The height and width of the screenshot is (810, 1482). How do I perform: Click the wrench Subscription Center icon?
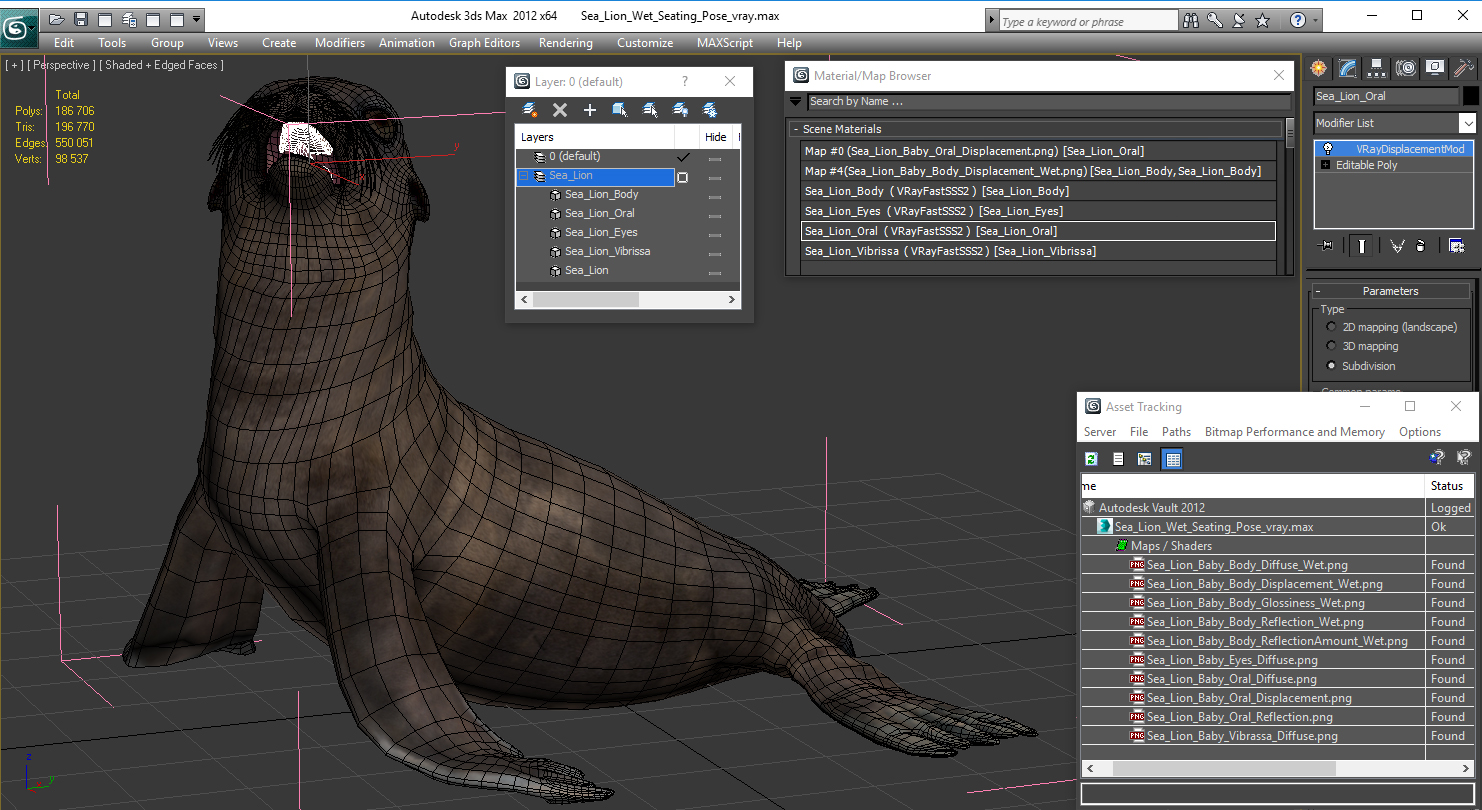tap(1214, 20)
